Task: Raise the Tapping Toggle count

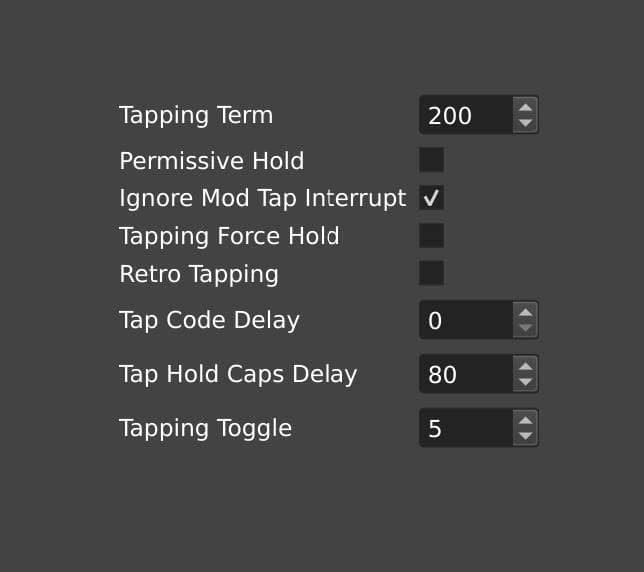Action: click(x=525, y=420)
